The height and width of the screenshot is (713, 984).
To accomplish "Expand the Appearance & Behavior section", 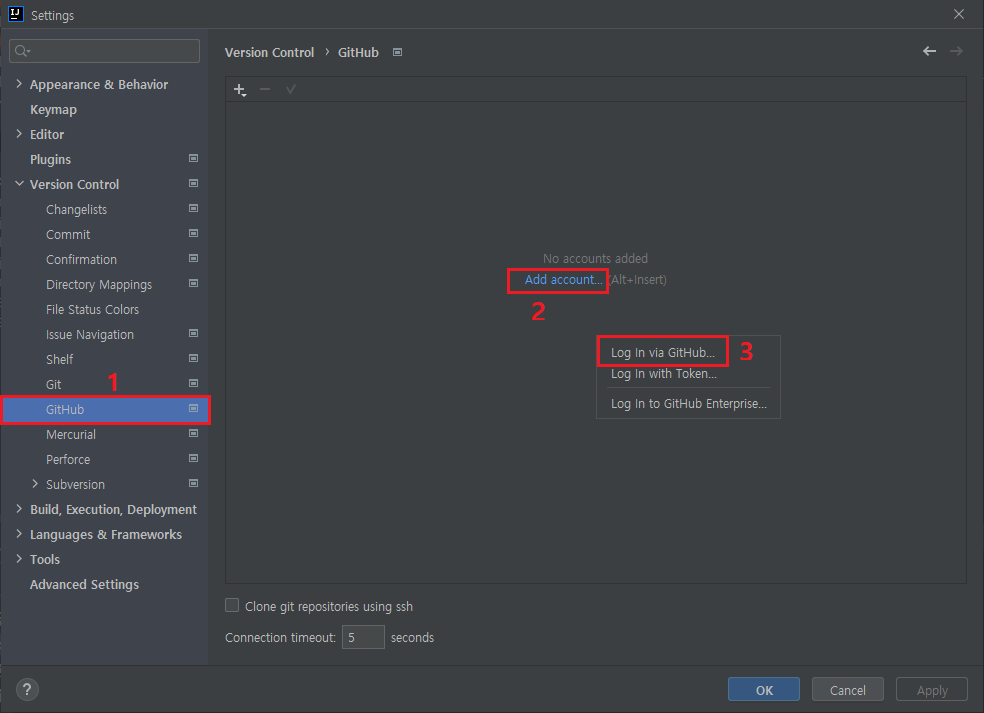I will [x=17, y=84].
